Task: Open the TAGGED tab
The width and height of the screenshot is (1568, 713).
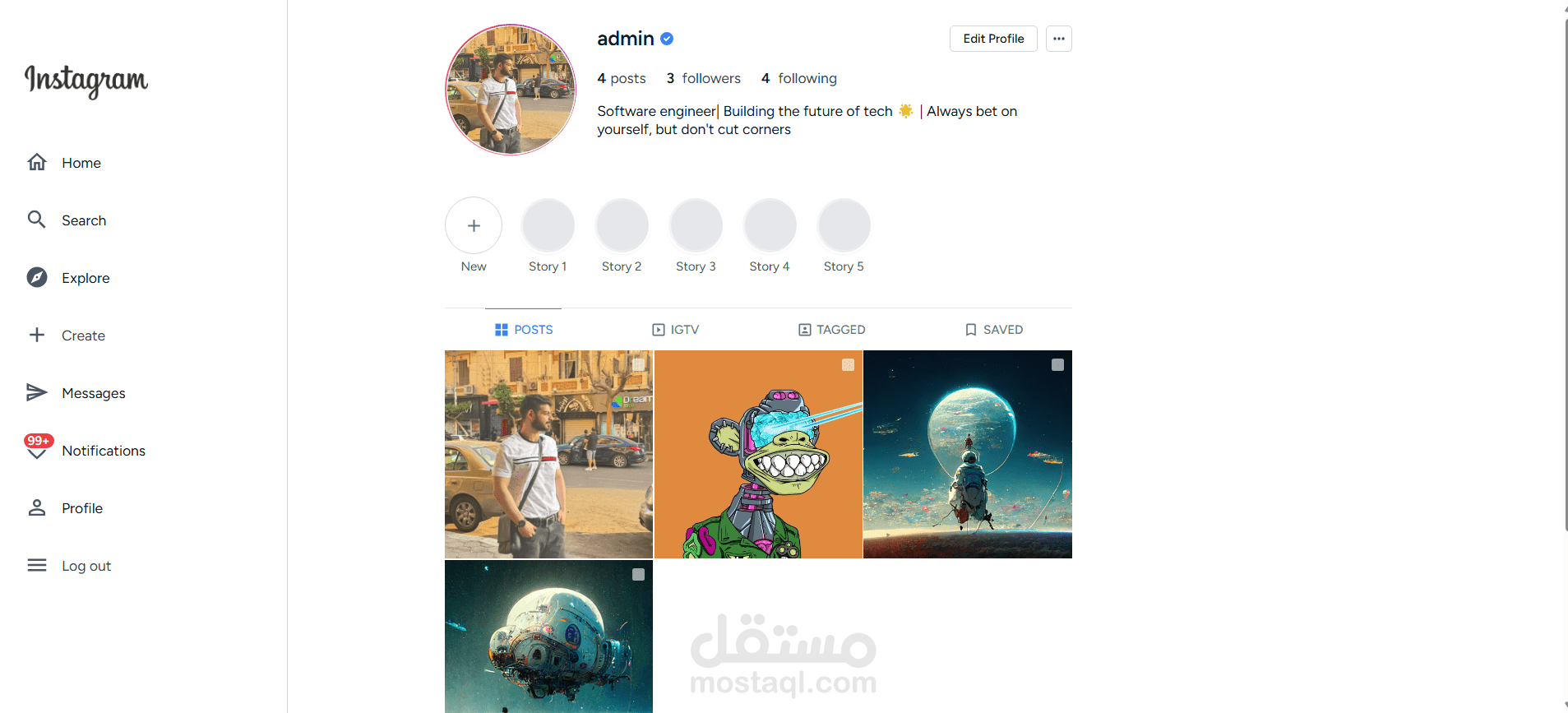Action: click(831, 330)
